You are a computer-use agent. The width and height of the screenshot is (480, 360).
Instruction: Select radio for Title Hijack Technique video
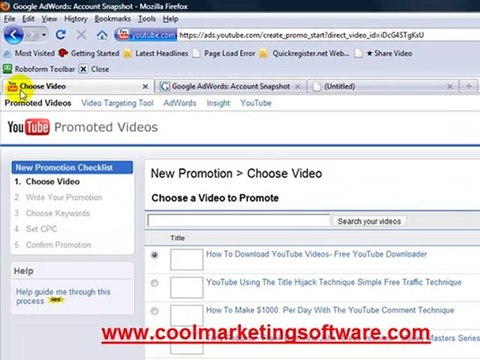(x=154, y=283)
